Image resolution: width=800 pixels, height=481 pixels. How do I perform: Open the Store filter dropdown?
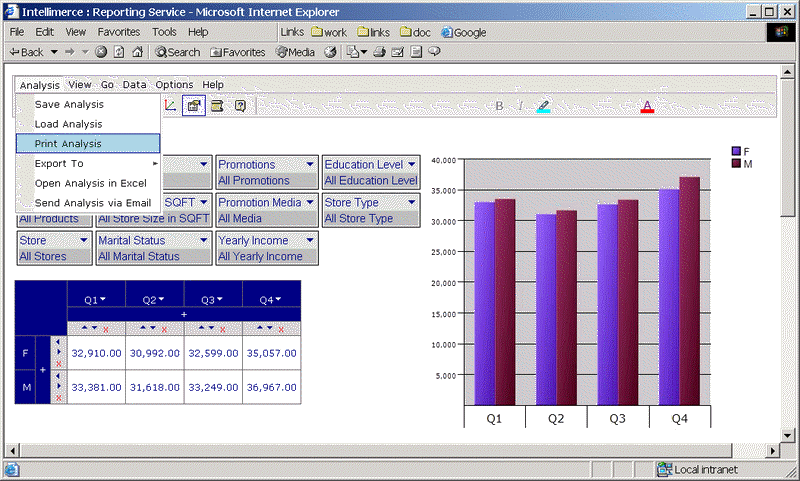pyautogui.click(x=84, y=240)
